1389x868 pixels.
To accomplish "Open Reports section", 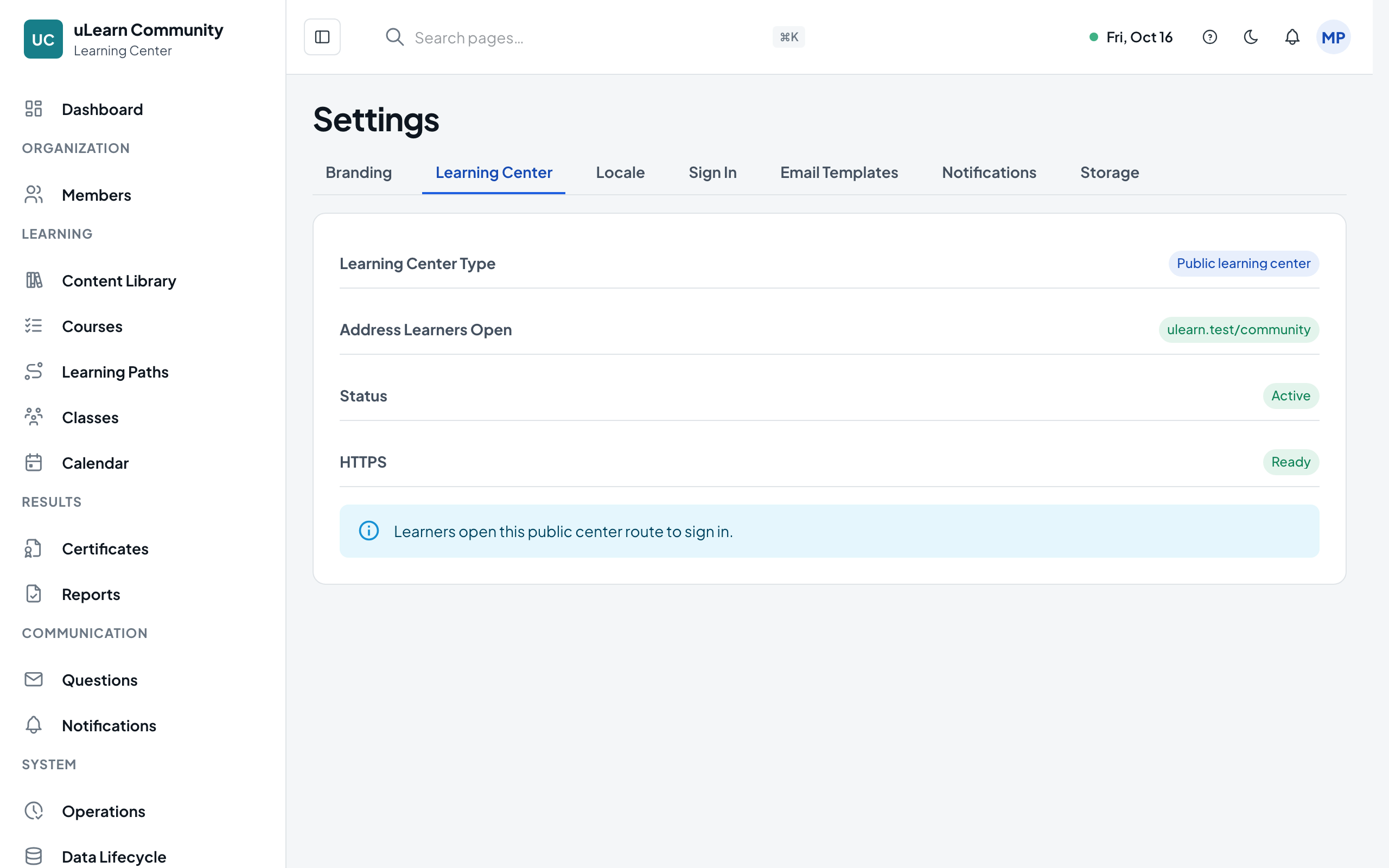I will pyautogui.click(x=142, y=594).
